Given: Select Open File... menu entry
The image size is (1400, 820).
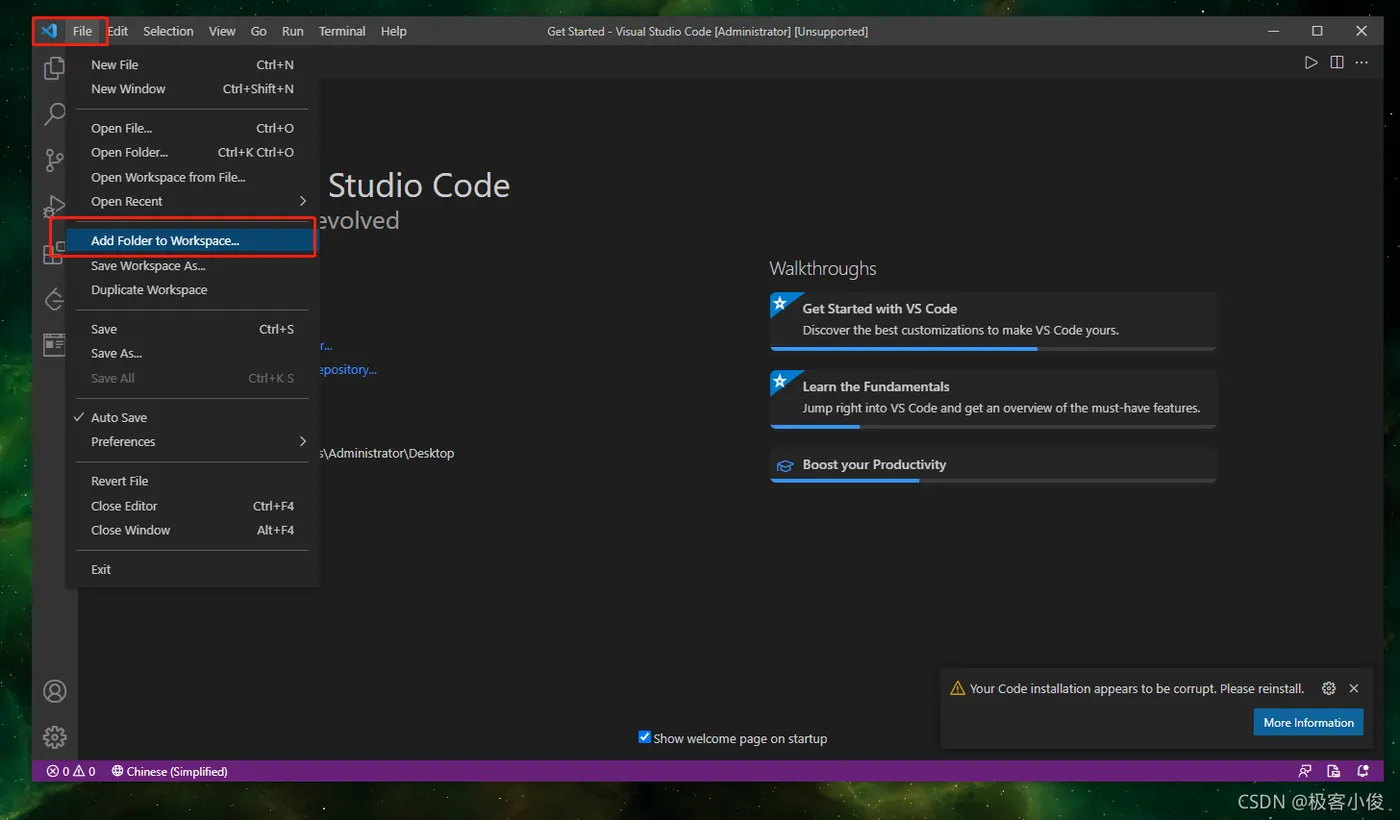Looking at the screenshot, I should point(193,128).
